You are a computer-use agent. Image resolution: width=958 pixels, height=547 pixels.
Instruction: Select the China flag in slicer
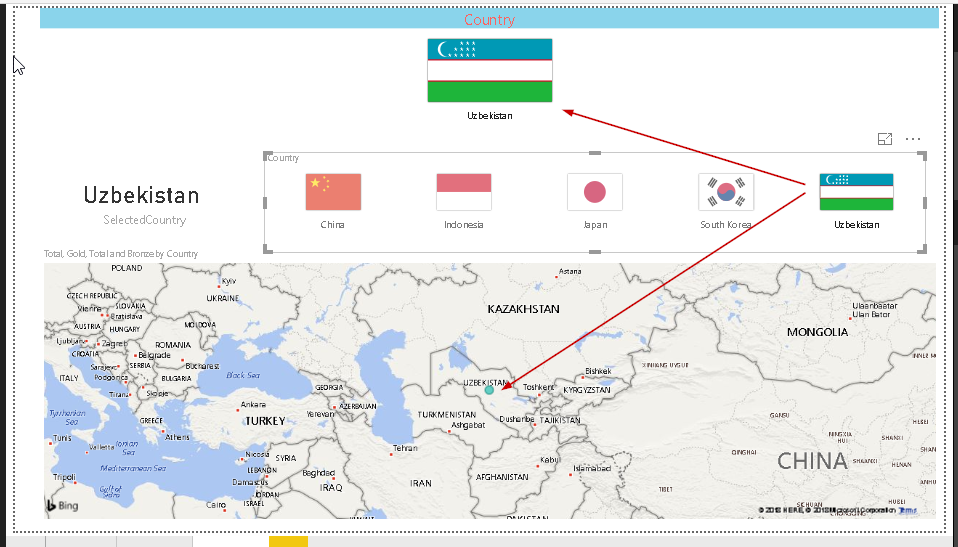(333, 192)
